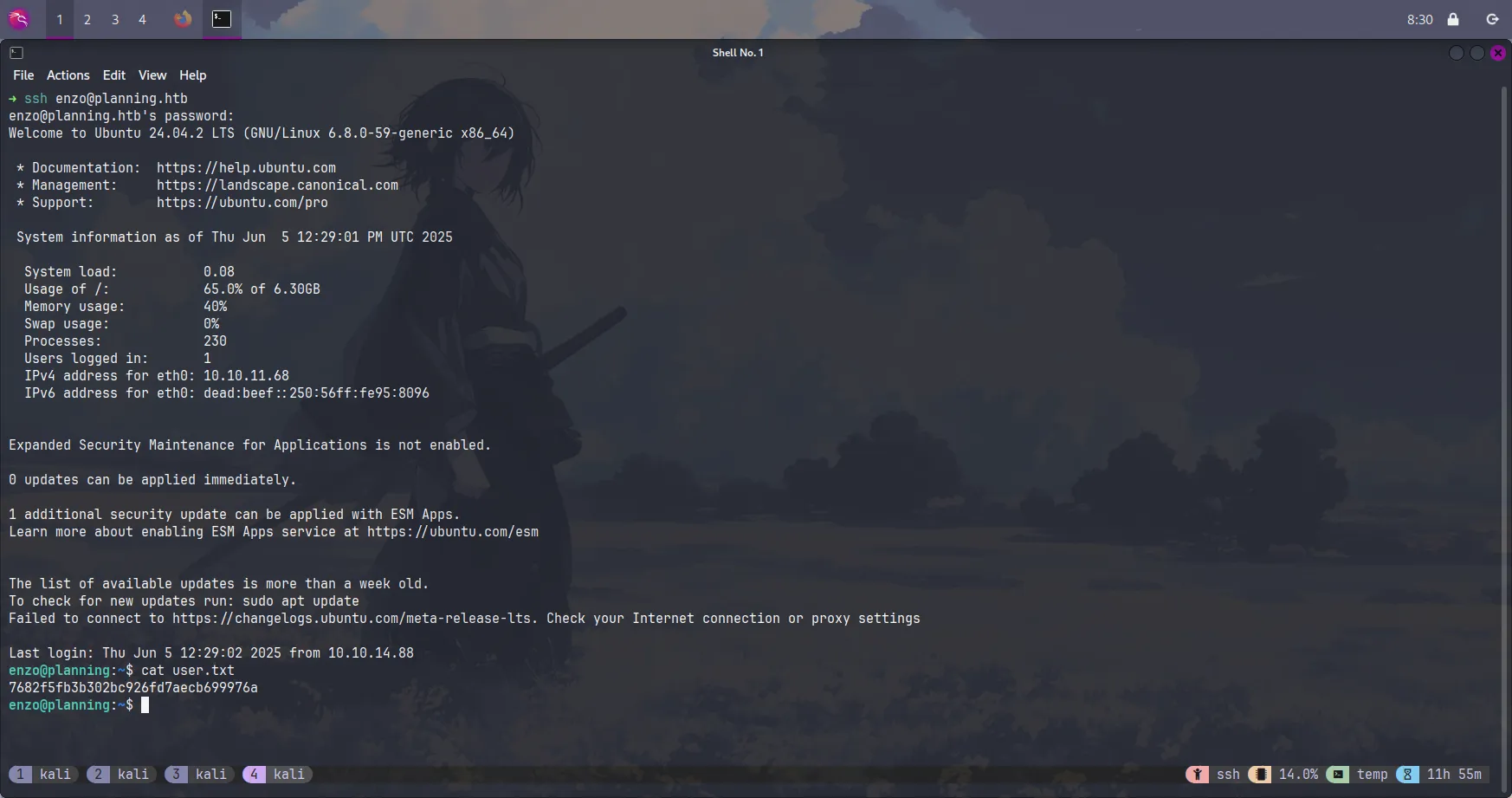
Task: Expand the Actions menu
Action: (68, 75)
